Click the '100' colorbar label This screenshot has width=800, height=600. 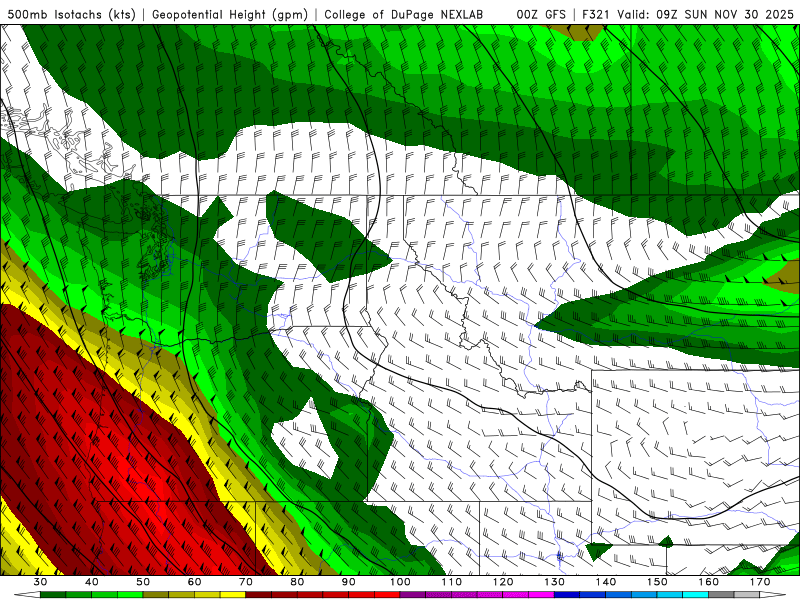coord(400,582)
